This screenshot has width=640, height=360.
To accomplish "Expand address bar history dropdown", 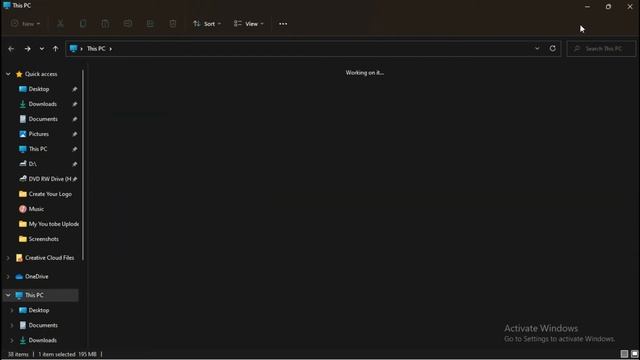I will pyautogui.click(x=537, y=49).
